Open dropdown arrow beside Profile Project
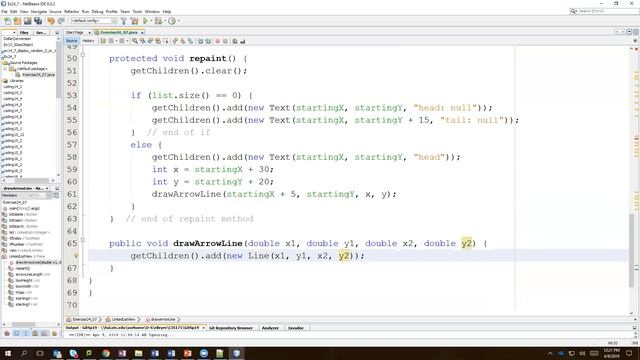 pyautogui.click(x=178, y=21)
